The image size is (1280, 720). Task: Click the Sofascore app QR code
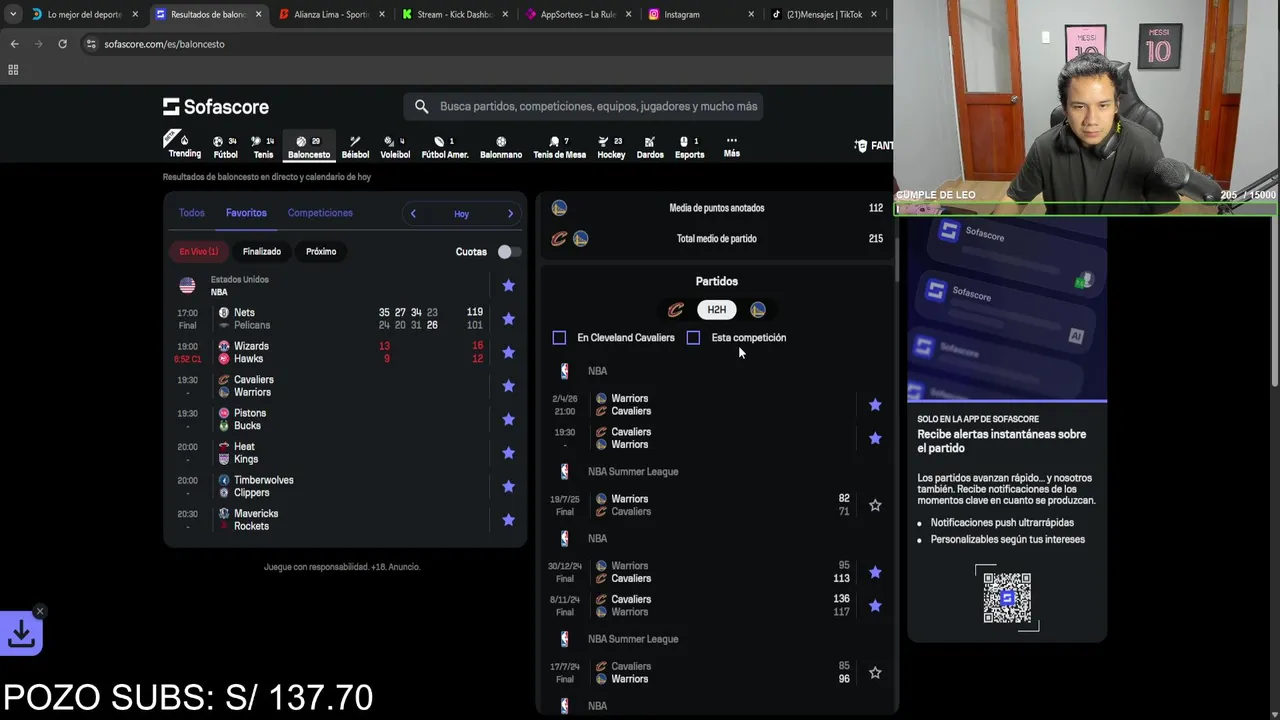(1007, 598)
